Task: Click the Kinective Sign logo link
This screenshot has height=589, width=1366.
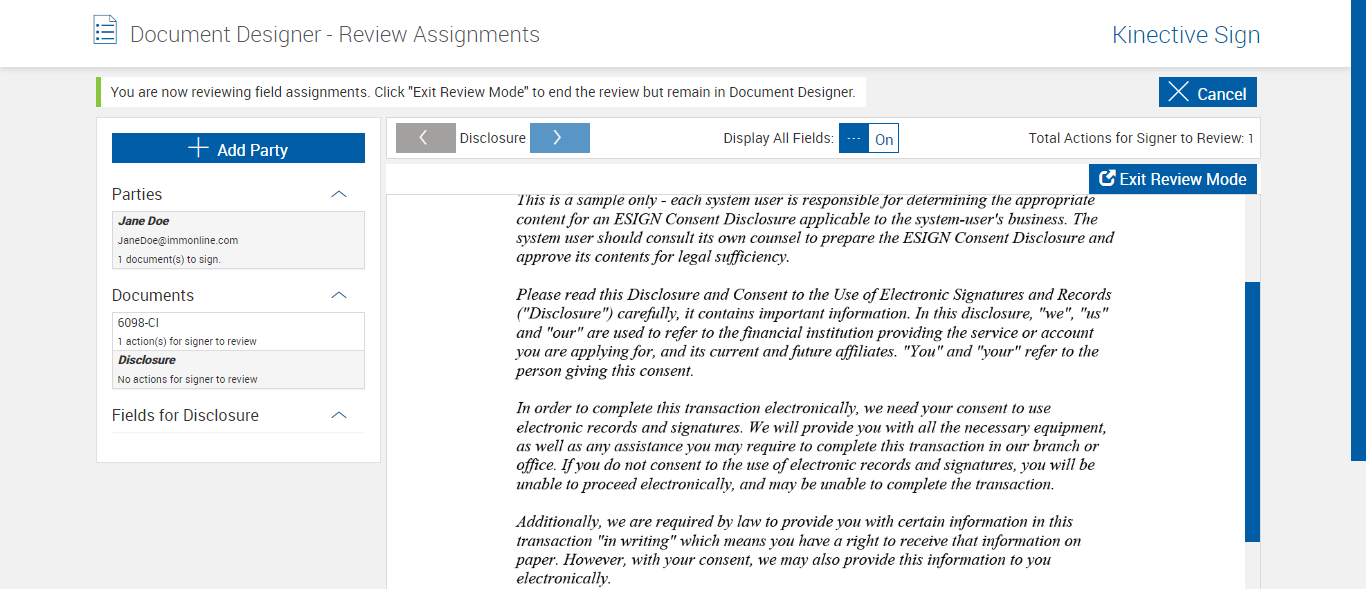Action: (x=1185, y=35)
